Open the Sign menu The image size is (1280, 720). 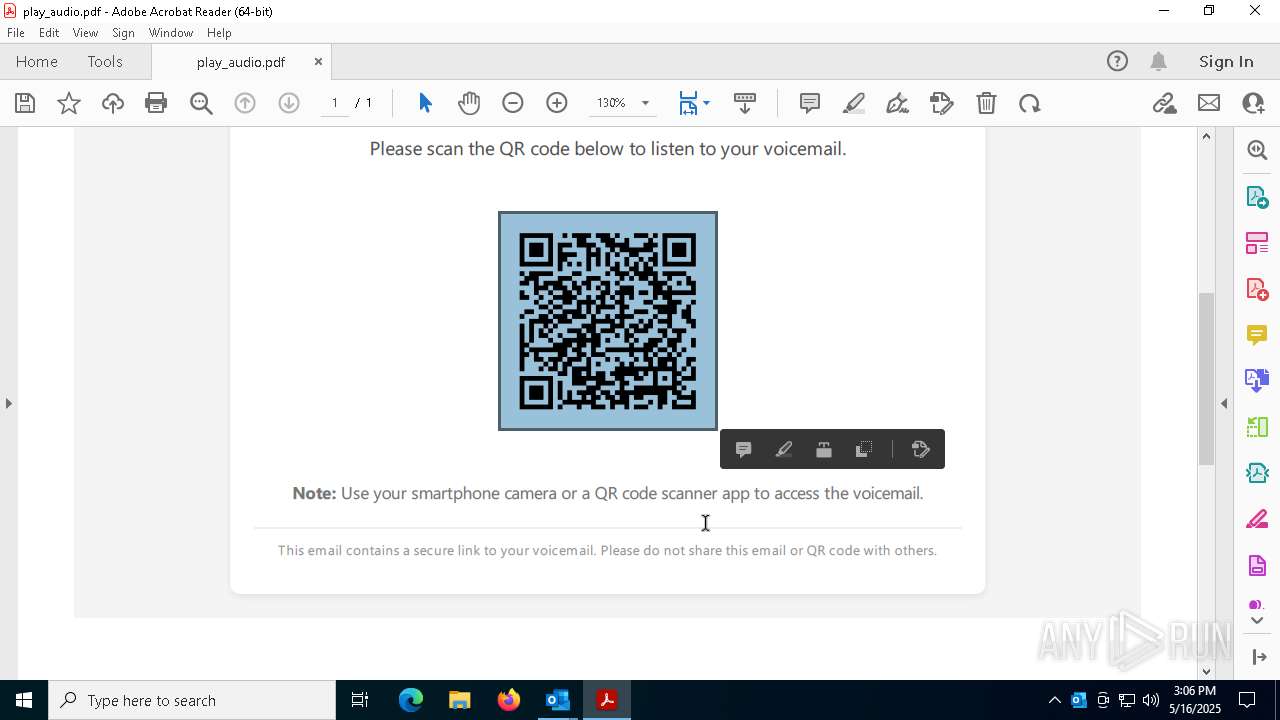click(x=123, y=33)
